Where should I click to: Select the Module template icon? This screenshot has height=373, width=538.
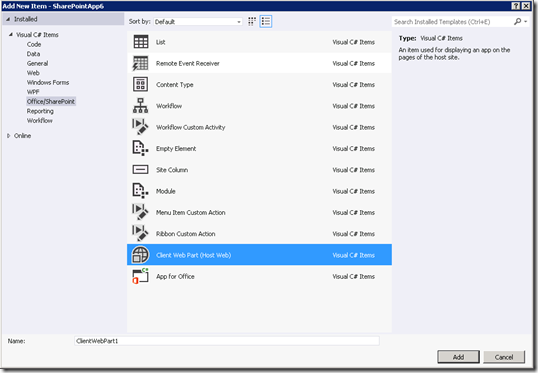click(x=140, y=191)
